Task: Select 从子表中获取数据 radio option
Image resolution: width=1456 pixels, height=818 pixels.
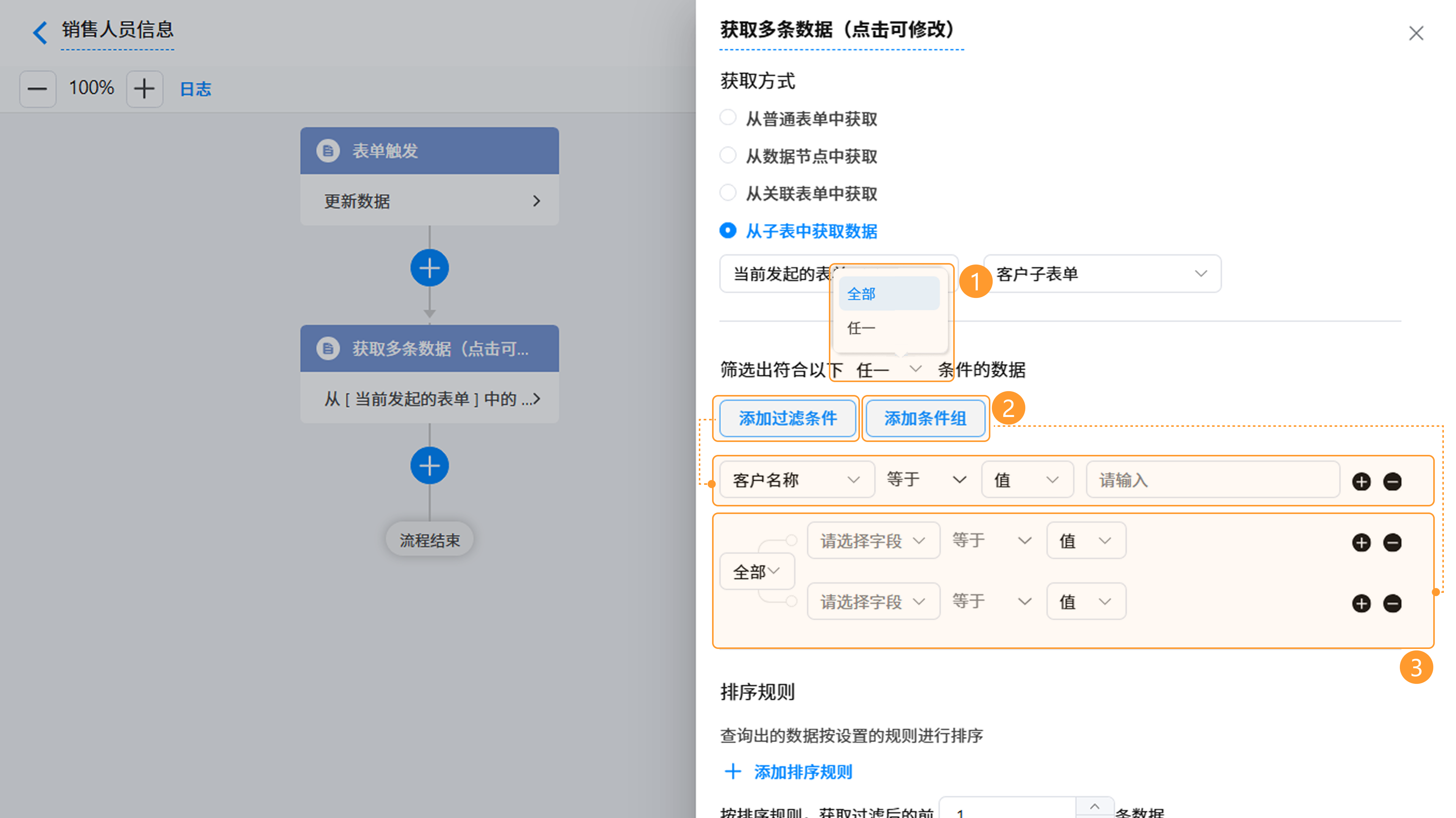Action: 728,230
